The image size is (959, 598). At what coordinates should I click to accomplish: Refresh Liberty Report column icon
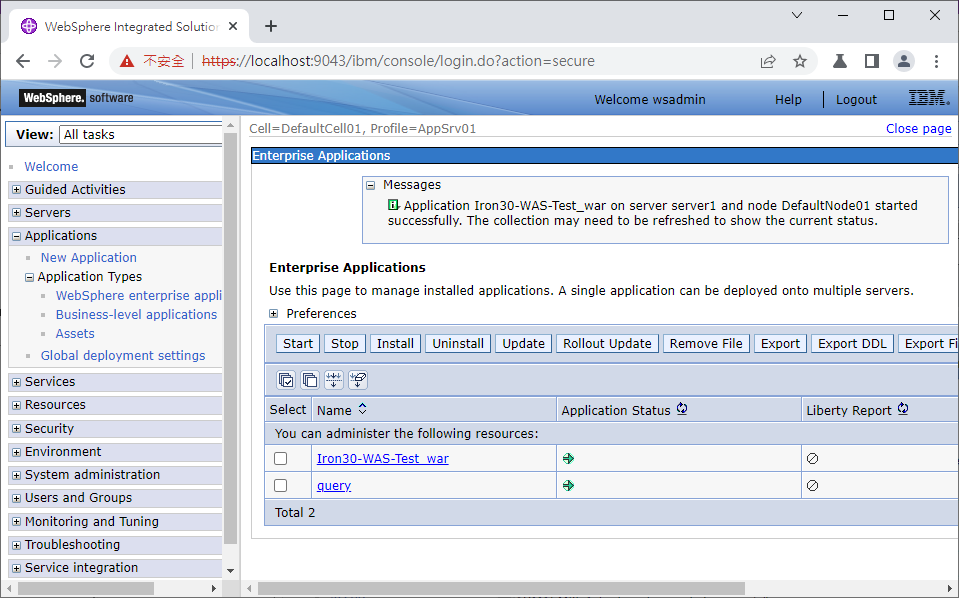tap(903, 409)
